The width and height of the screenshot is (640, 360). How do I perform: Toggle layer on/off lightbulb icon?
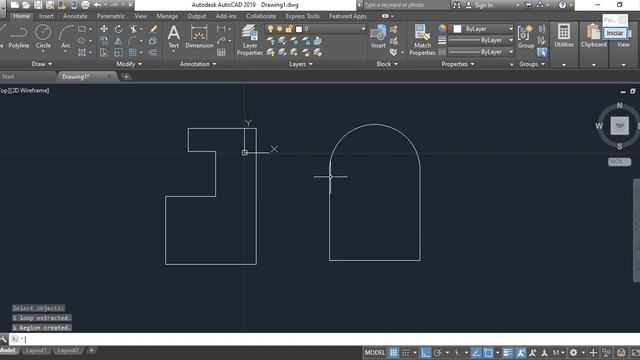coord(270,29)
